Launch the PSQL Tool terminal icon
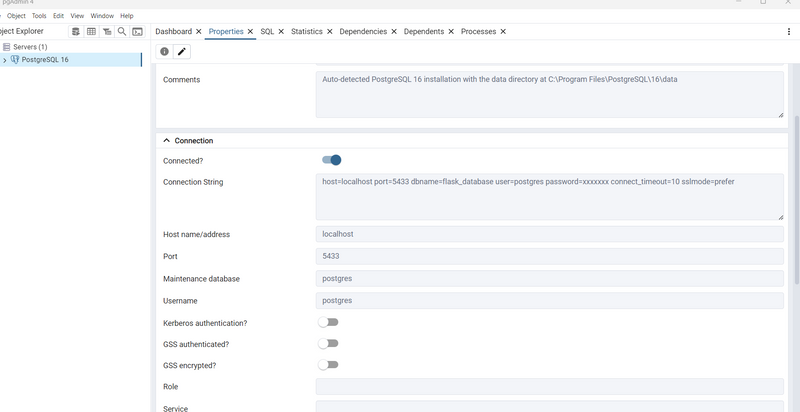Viewport: 800px width, 412px height. 138,32
